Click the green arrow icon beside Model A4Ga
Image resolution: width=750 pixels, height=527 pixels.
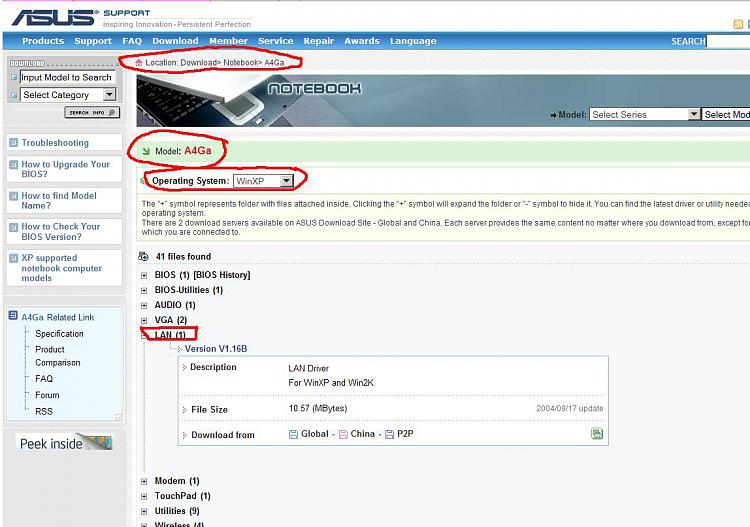(x=146, y=151)
